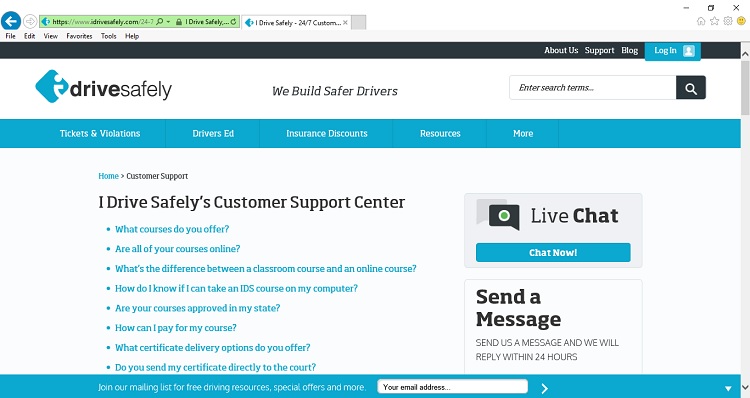The width and height of the screenshot is (750, 398).
Task: Click the address bar search magnifier icon
Action: point(160,22)
